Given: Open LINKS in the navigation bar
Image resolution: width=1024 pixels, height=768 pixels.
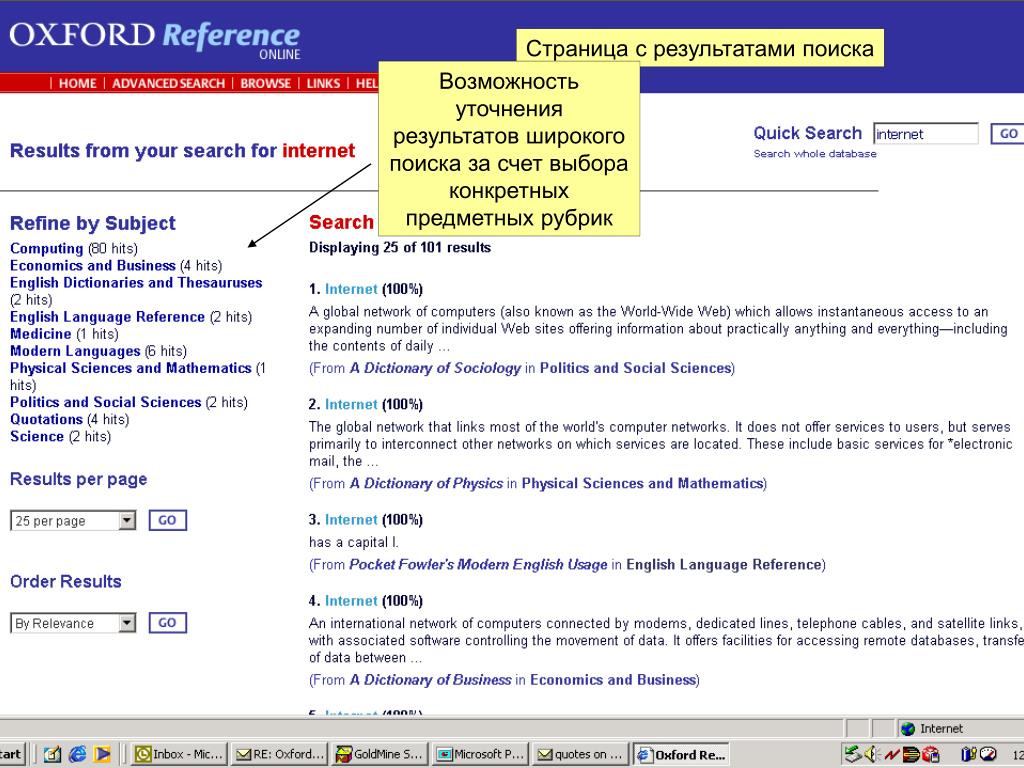Looking at the screenshot, I should click(x=323, y=84).
